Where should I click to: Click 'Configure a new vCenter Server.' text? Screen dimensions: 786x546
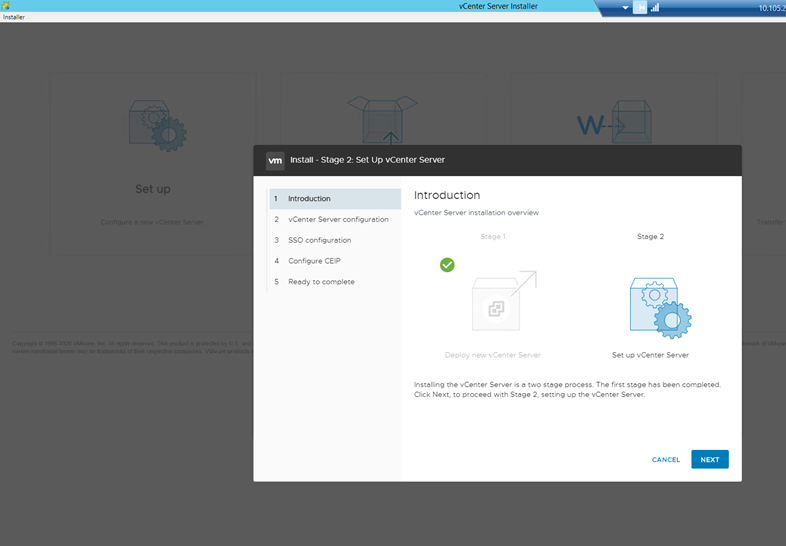click(152, 222)
